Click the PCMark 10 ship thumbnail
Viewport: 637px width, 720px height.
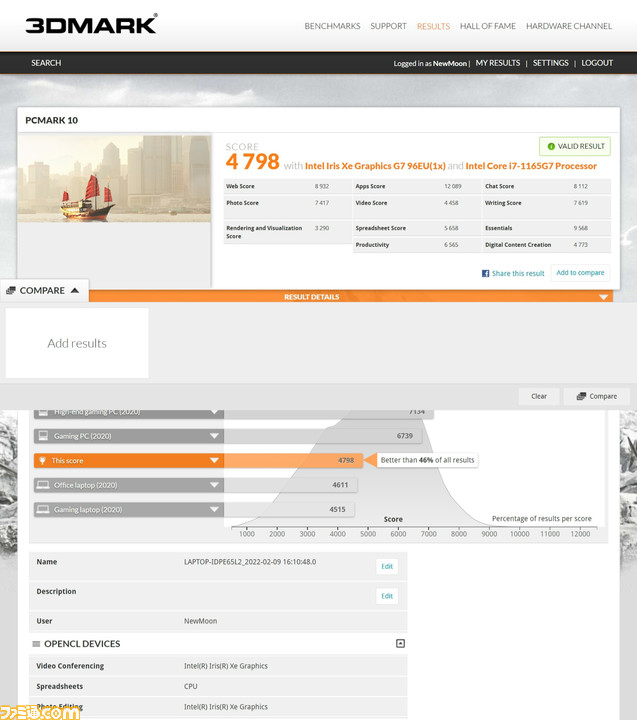[x=114, y=178]
